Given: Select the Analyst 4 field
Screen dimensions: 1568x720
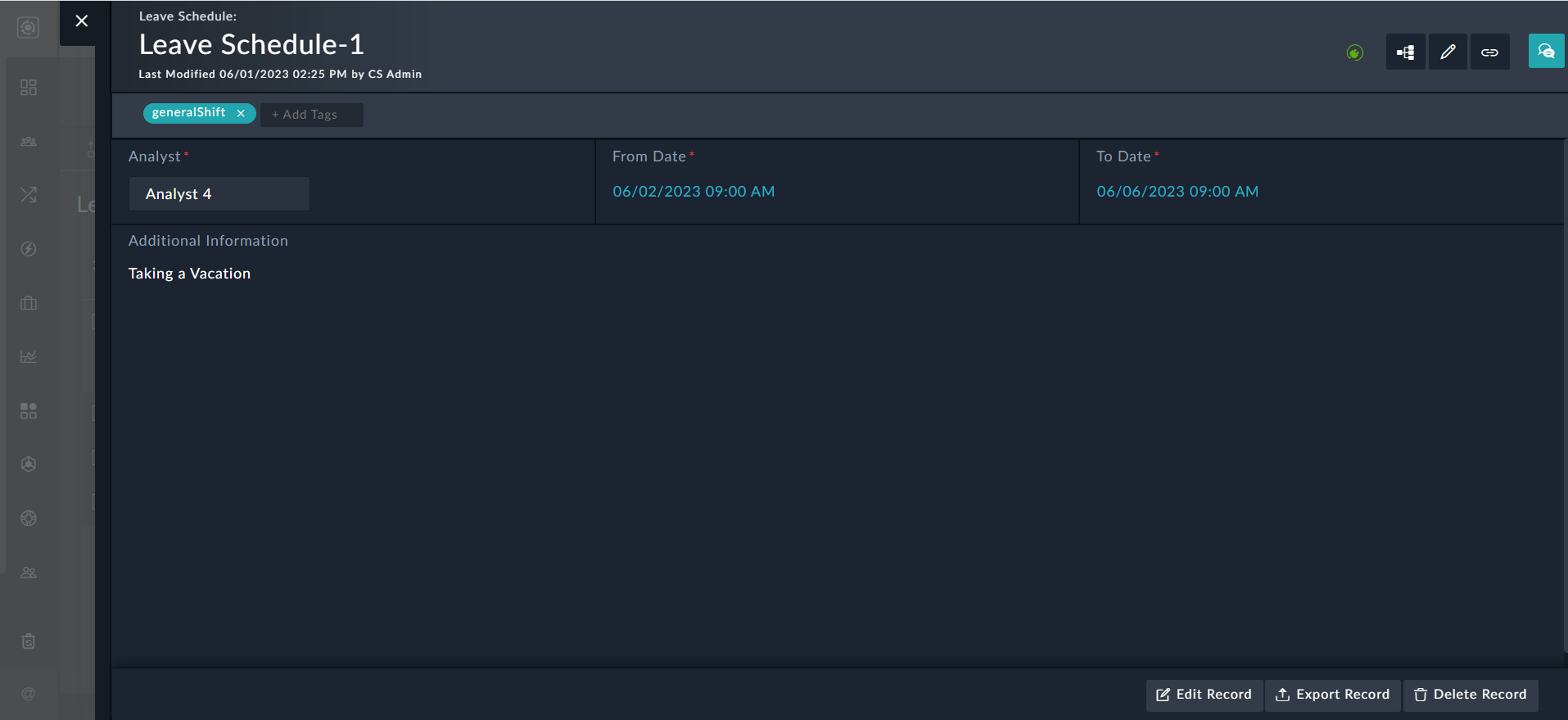Looking at the screenshot, I should 219,194.
